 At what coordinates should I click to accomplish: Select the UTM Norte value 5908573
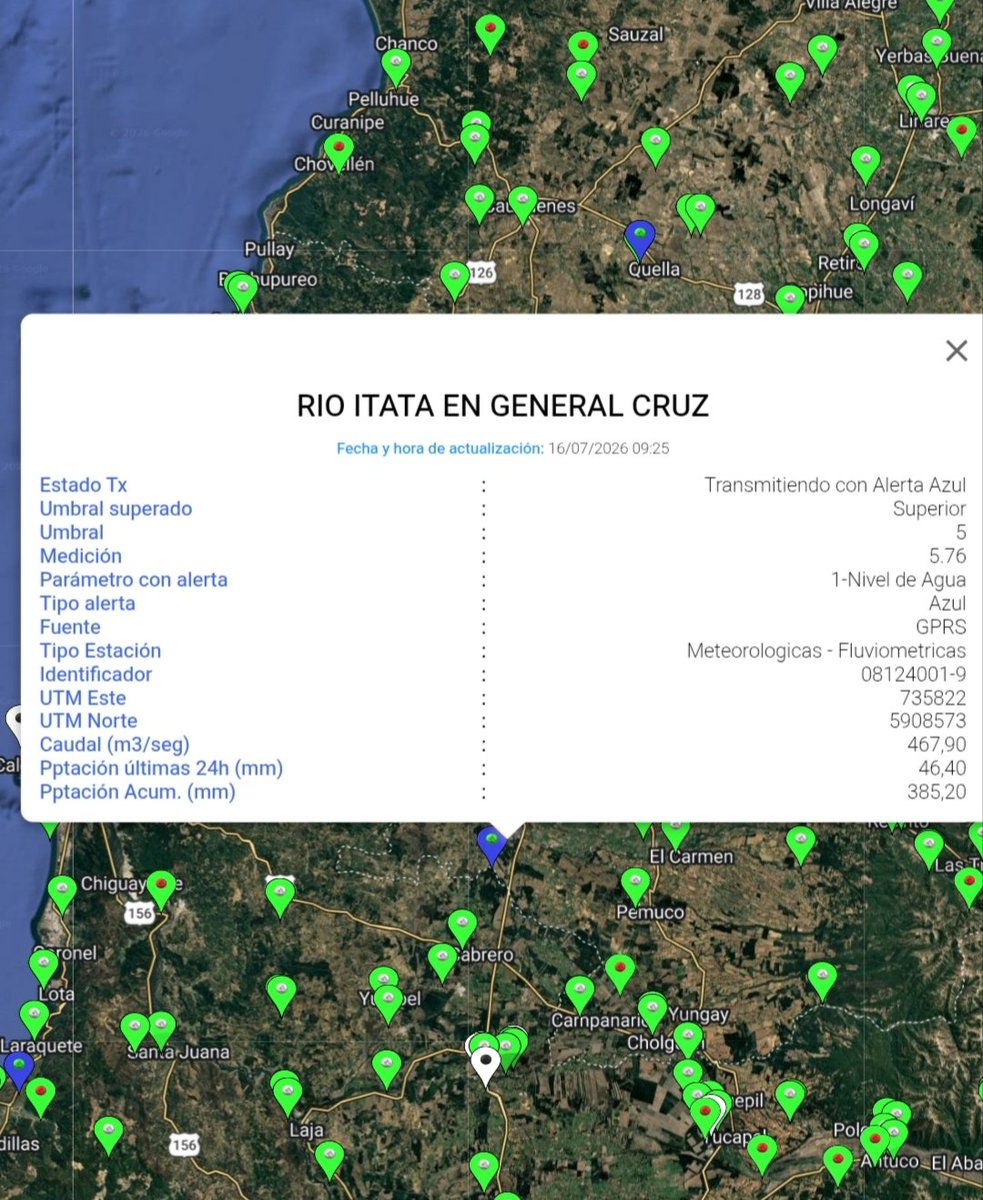pyautogui.click(x=927, y=721)
